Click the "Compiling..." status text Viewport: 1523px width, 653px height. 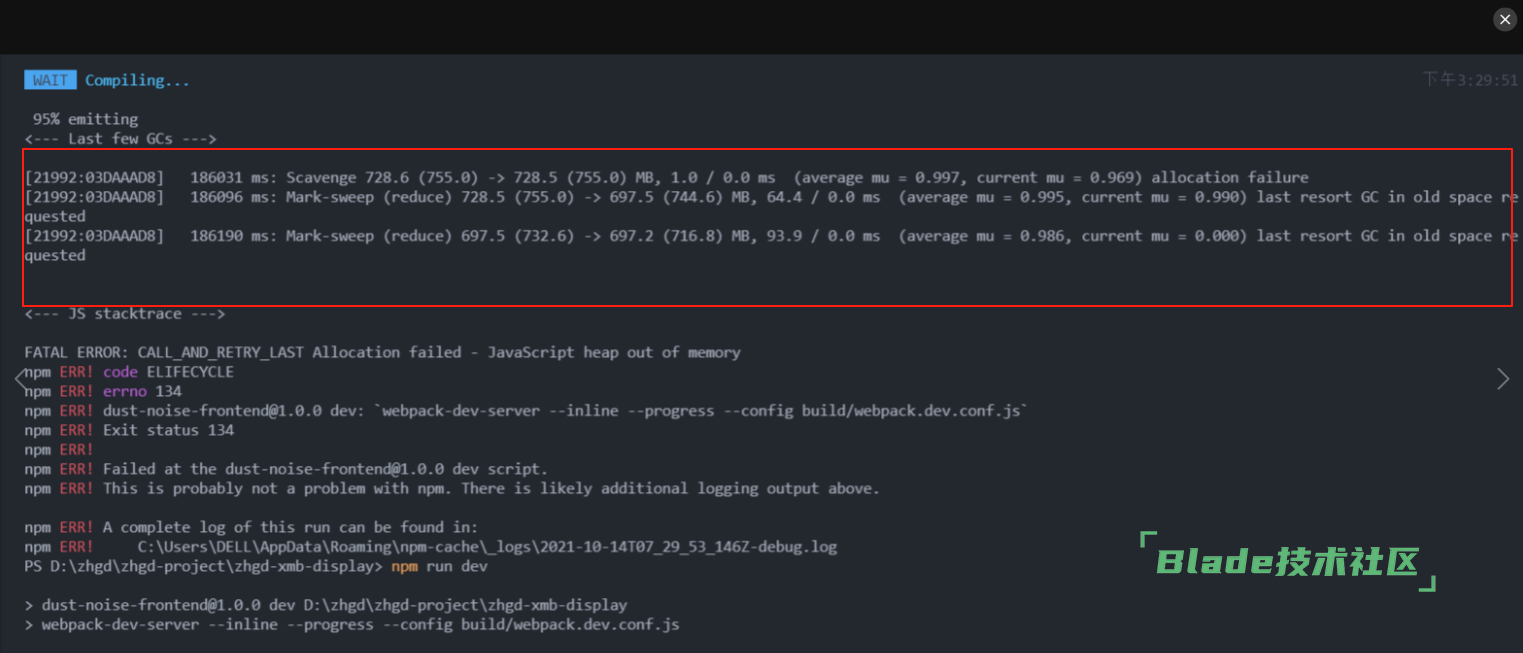pos(137,80)
